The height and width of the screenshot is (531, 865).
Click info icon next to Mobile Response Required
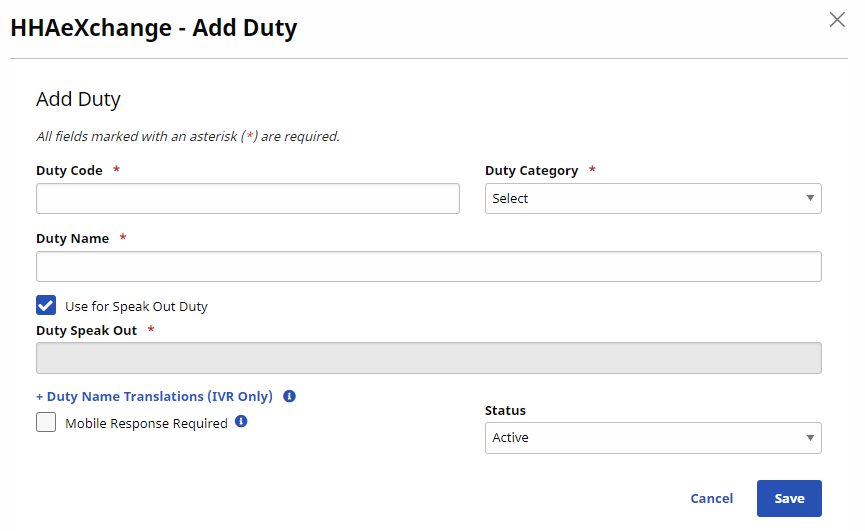(x=241, y=422)
